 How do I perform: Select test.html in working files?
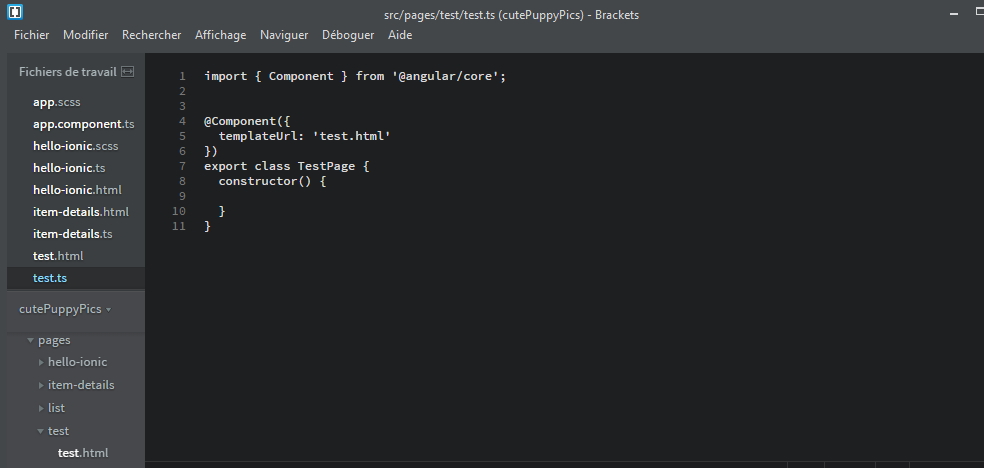58,256
